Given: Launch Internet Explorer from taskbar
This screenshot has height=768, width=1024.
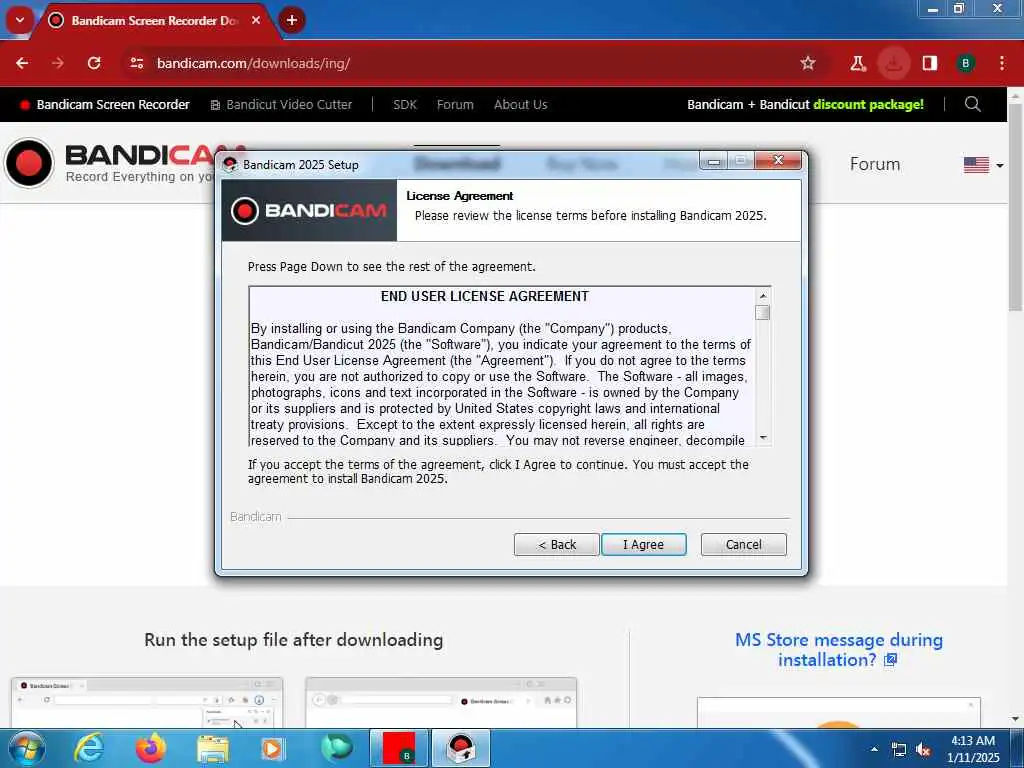Looking at the screenshot, I should (x=89, y=748).
